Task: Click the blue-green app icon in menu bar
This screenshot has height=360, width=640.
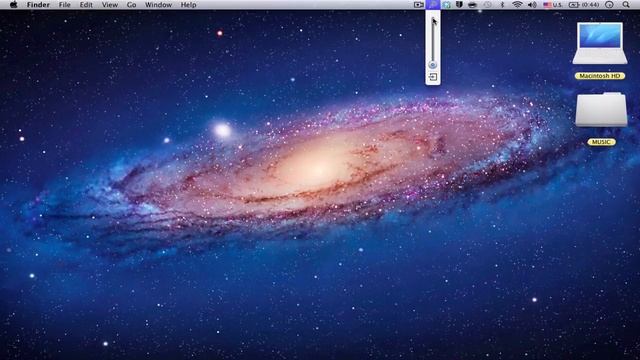Action: 447,5
